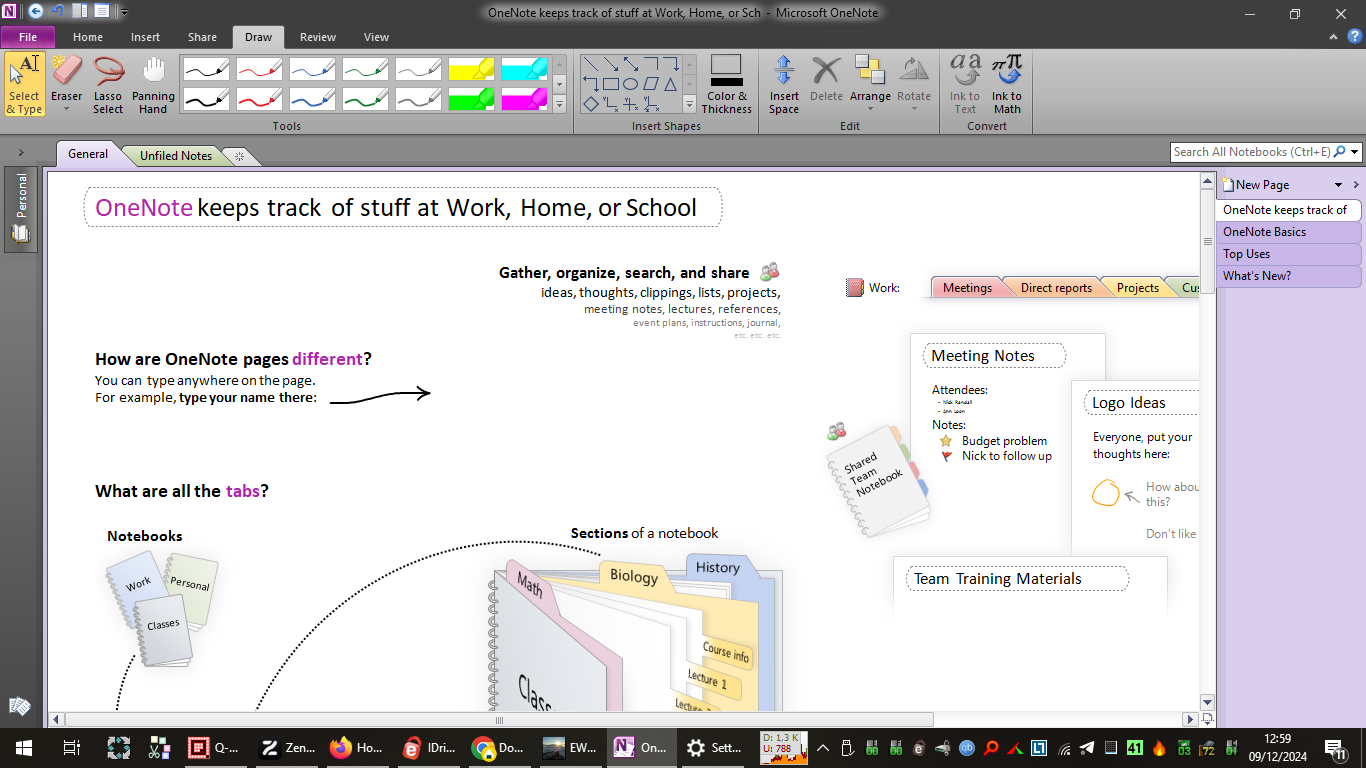
Task: Select the thick red pen
Action: click(259, 99)
